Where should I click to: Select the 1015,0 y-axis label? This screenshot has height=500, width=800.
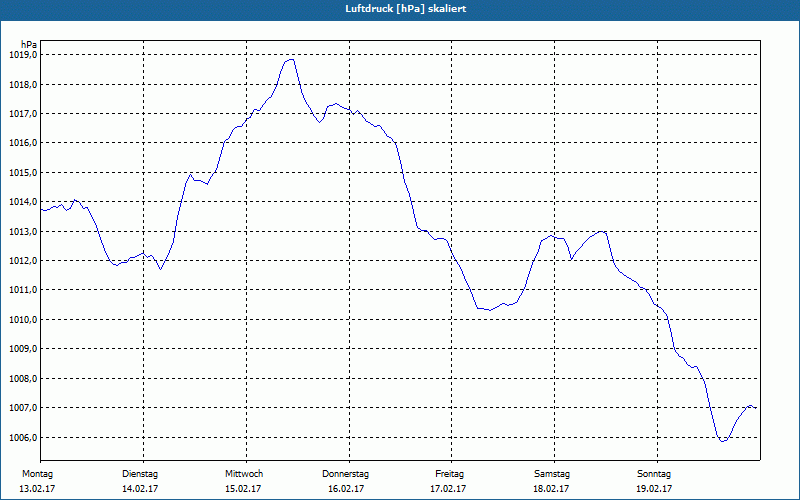pyautogui.click(x=23, y=172)
